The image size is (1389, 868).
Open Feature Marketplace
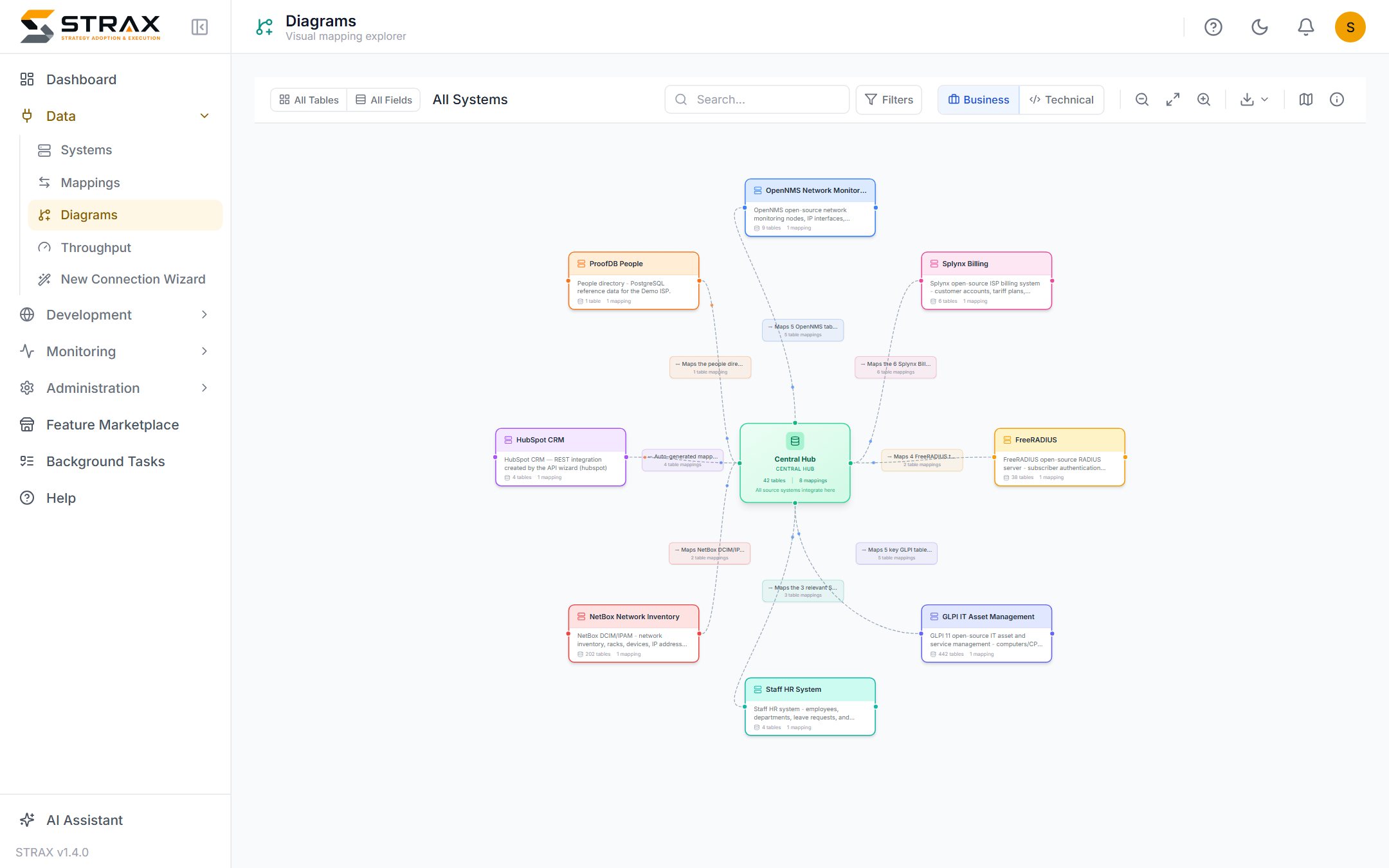[116, 425]
